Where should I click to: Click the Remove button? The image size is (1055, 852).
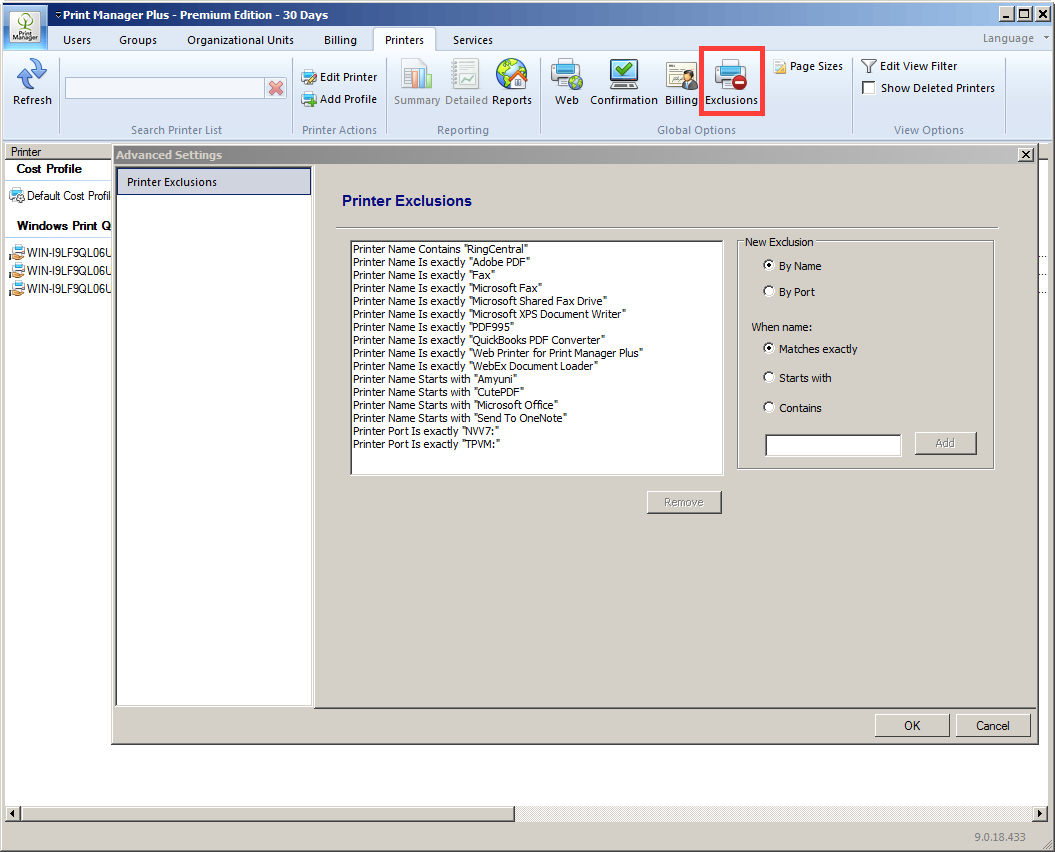[x=684, y=502]
